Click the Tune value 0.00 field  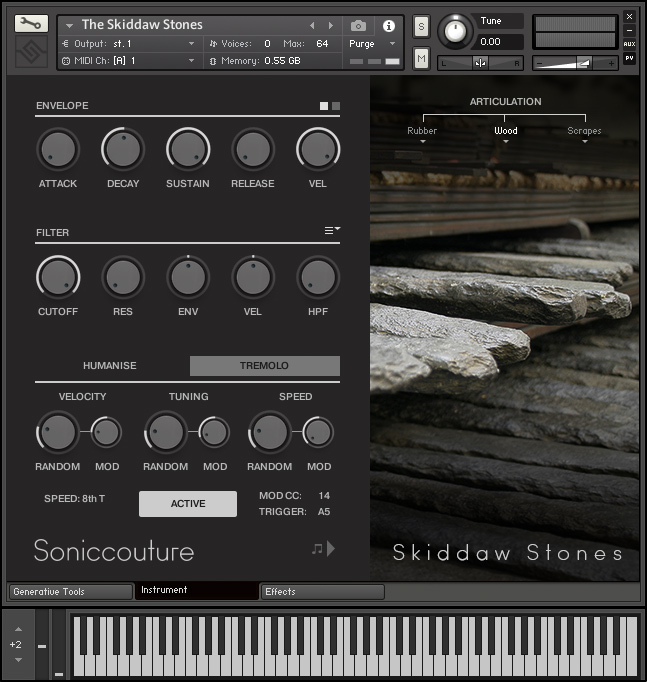pyautogui.click(x=500, y=42)
